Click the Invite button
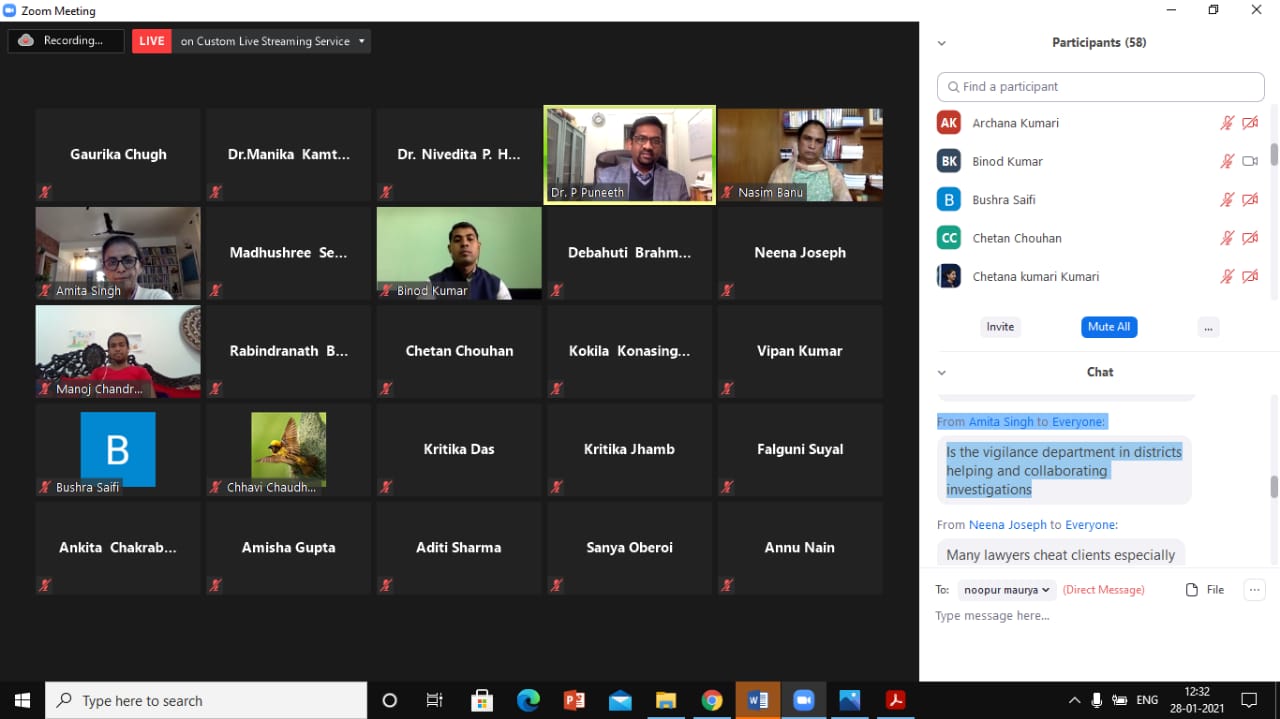Viewport: 1280px width, 719px height. [x=1000, y=327]
